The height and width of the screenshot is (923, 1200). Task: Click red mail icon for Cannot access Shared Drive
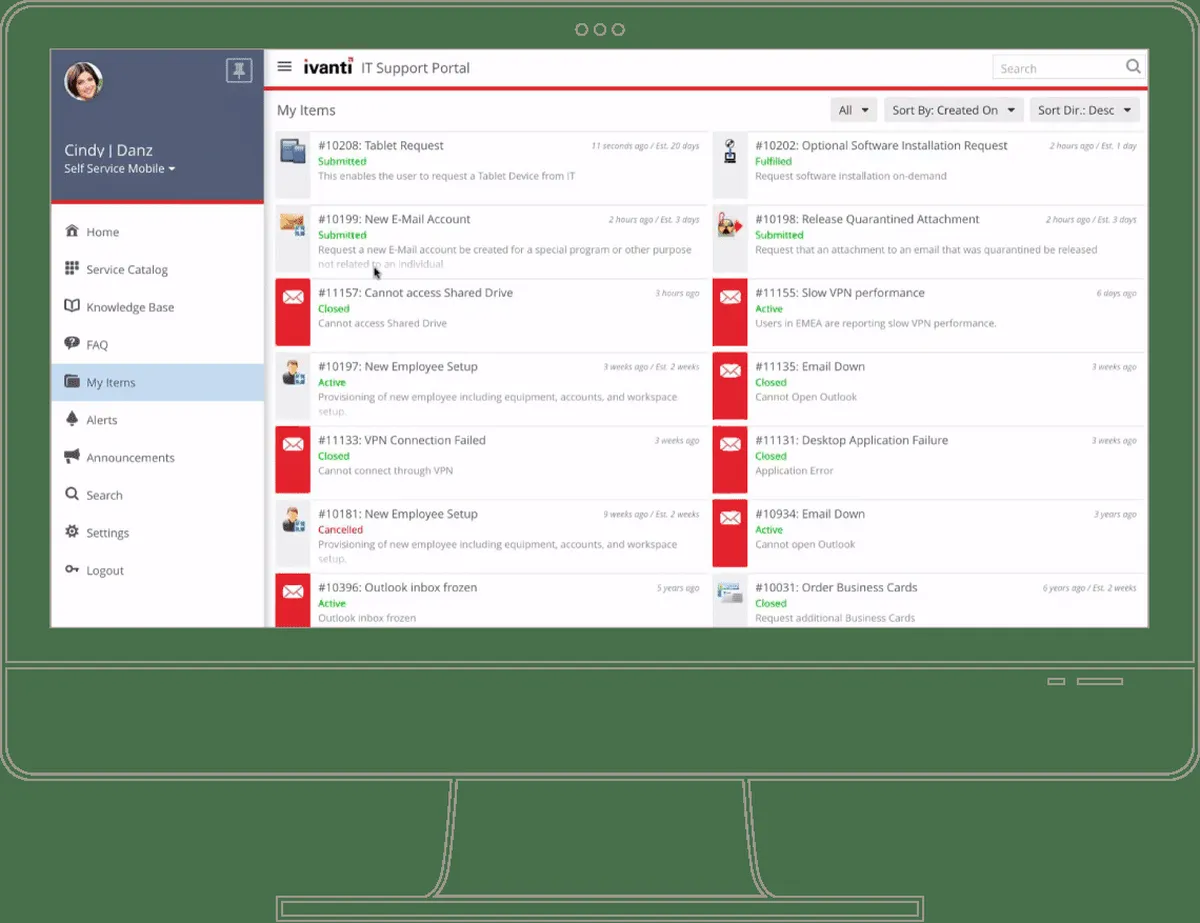(293, 297)
